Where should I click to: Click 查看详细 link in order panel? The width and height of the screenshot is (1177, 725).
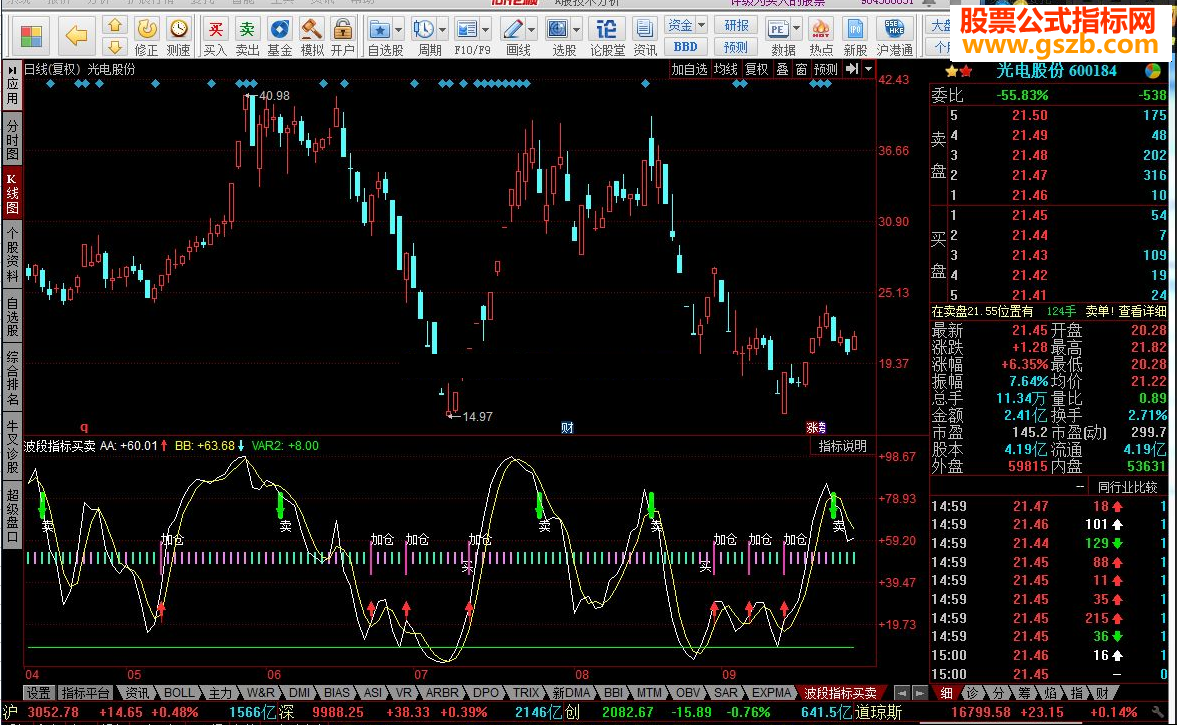[x=1142, y=311]
